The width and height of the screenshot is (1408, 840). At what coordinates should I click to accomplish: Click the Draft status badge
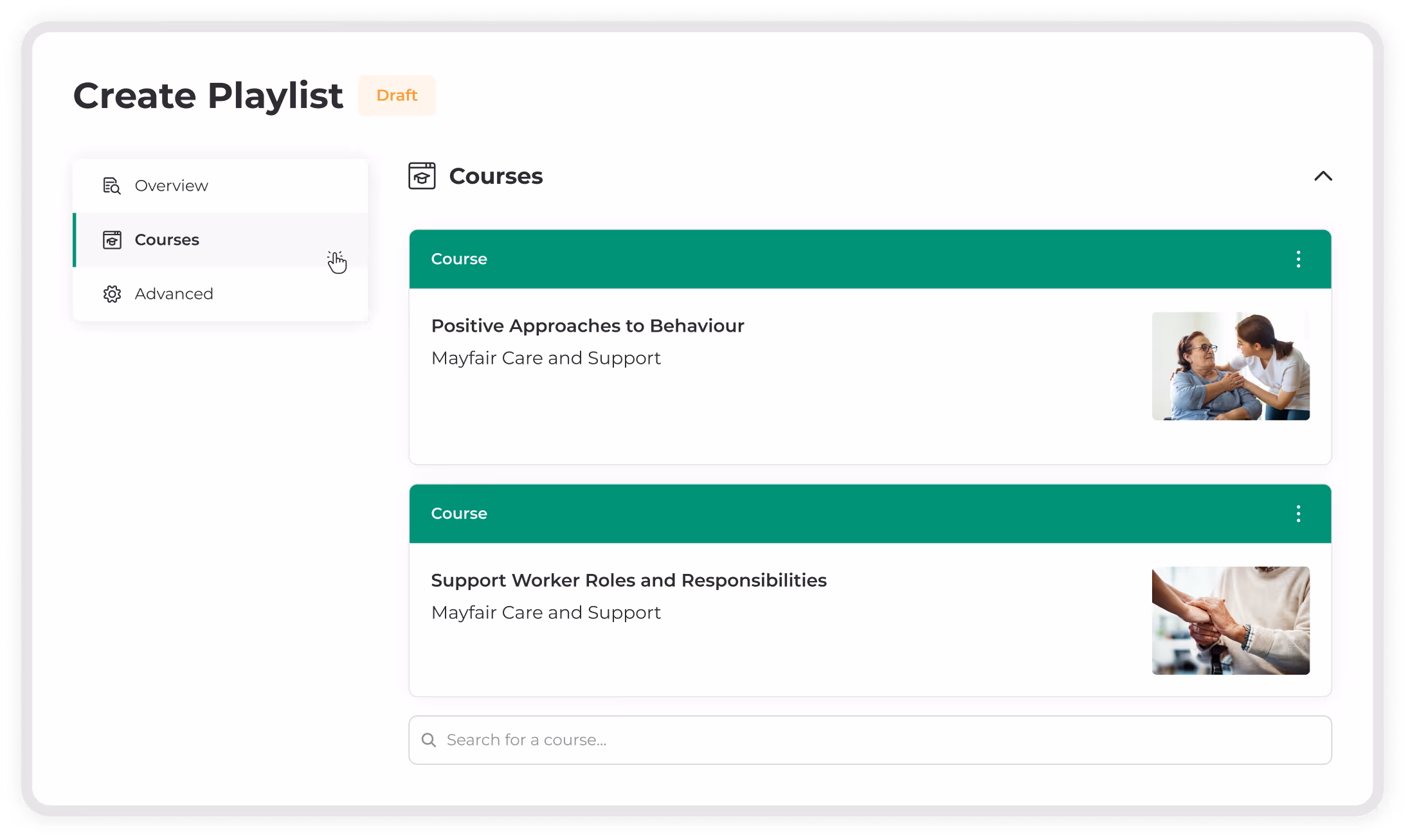click(397, 95)
